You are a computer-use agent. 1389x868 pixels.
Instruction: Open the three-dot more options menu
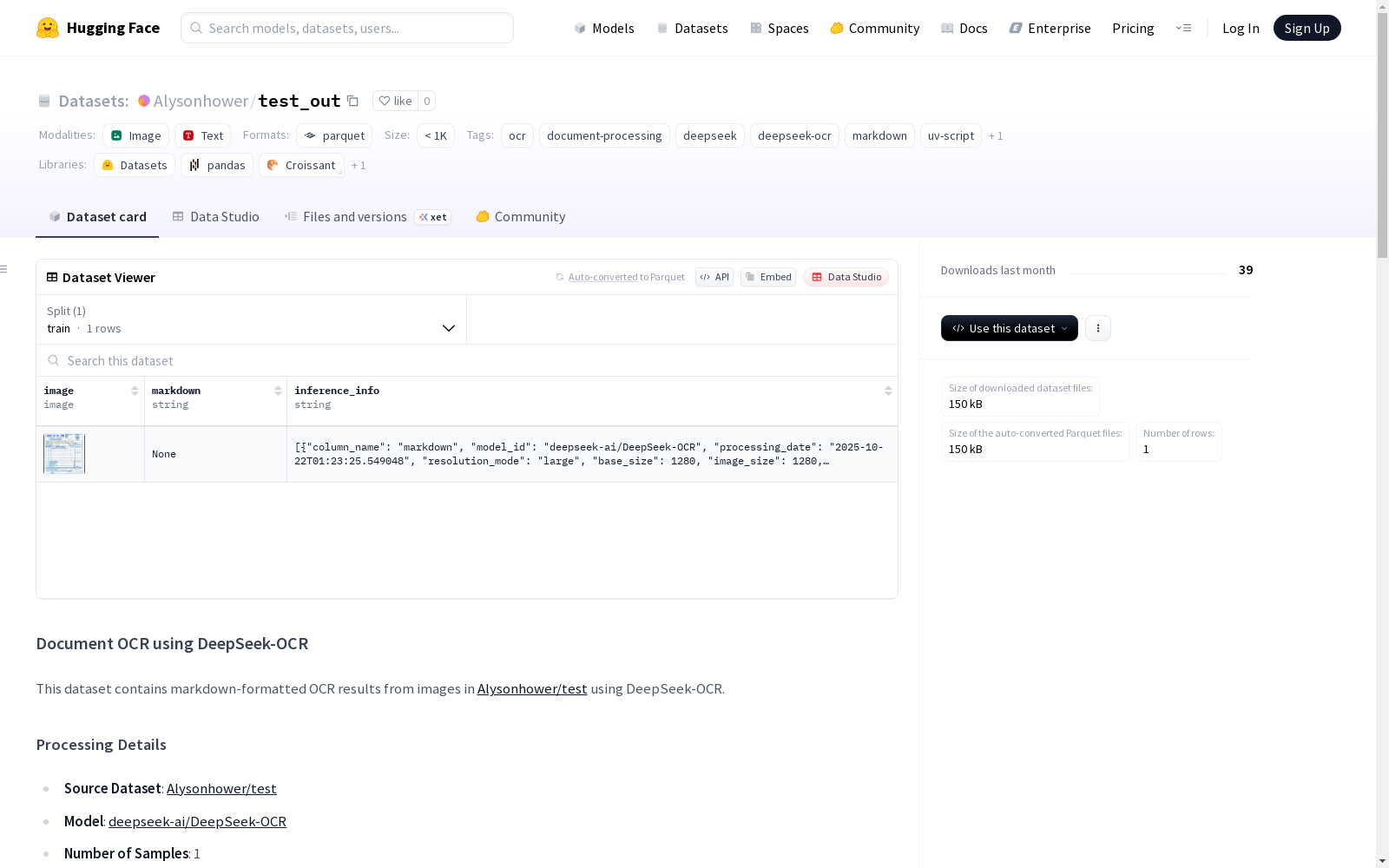[1098, 328]
